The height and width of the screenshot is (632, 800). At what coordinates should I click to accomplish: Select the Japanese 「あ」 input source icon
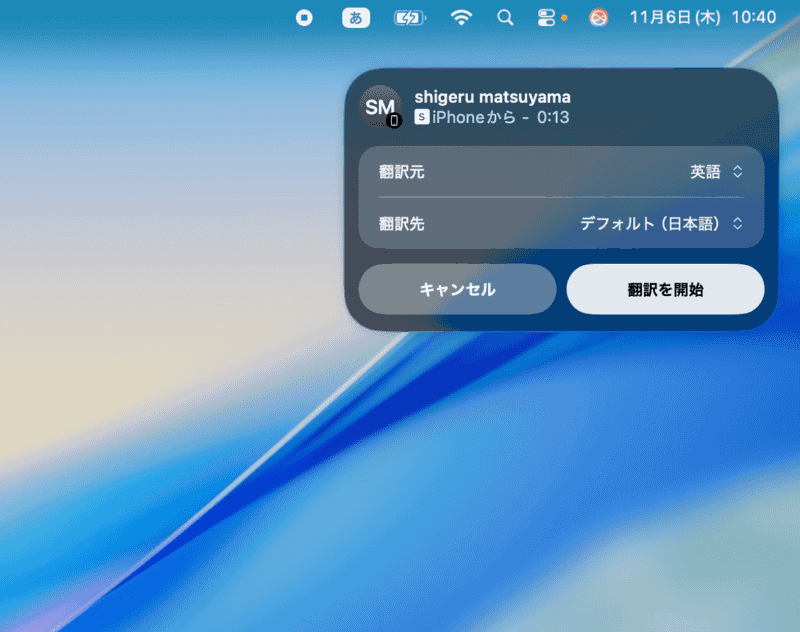[x=356, y=17]
